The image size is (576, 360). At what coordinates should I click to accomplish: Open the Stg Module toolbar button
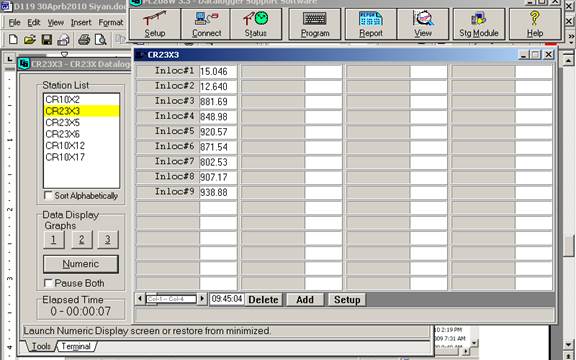click(x=479, y=24)
